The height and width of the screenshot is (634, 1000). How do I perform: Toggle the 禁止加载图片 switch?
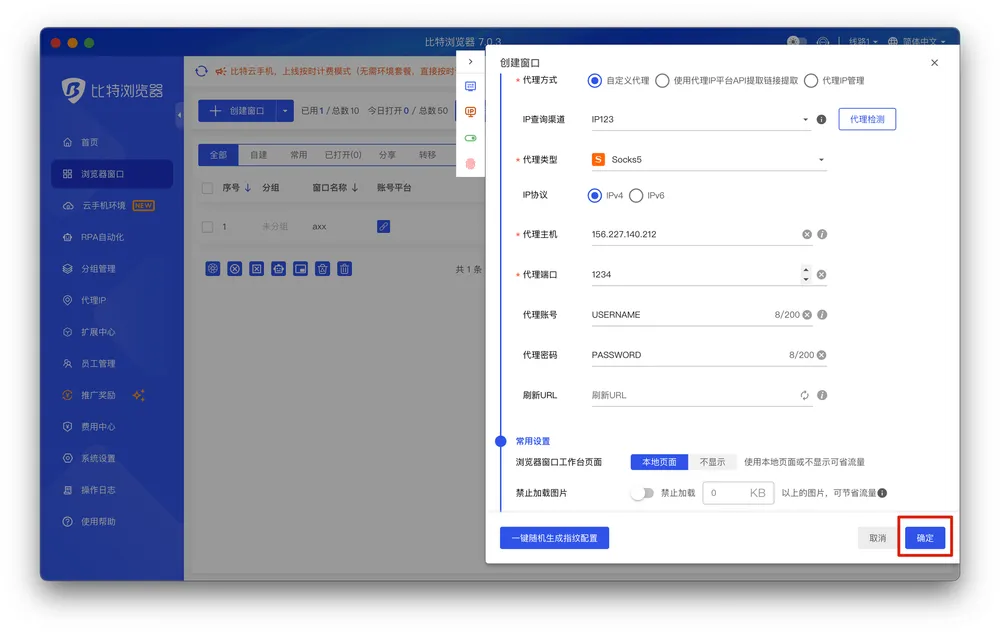point(642,493)
